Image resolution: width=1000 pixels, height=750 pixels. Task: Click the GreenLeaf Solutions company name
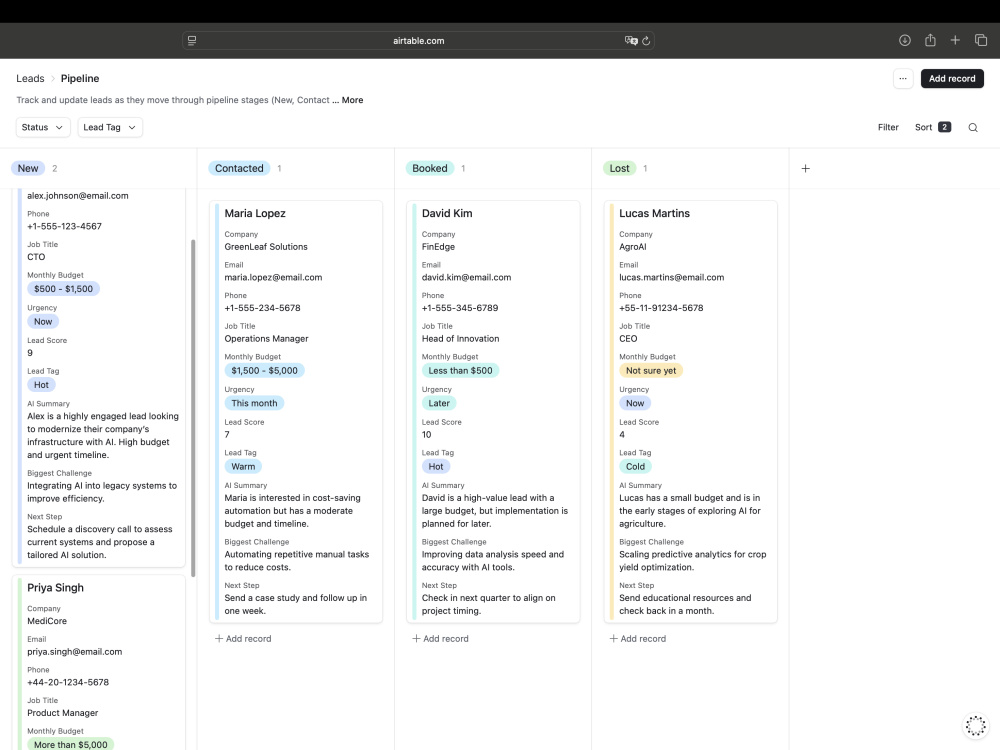[266, 247]
